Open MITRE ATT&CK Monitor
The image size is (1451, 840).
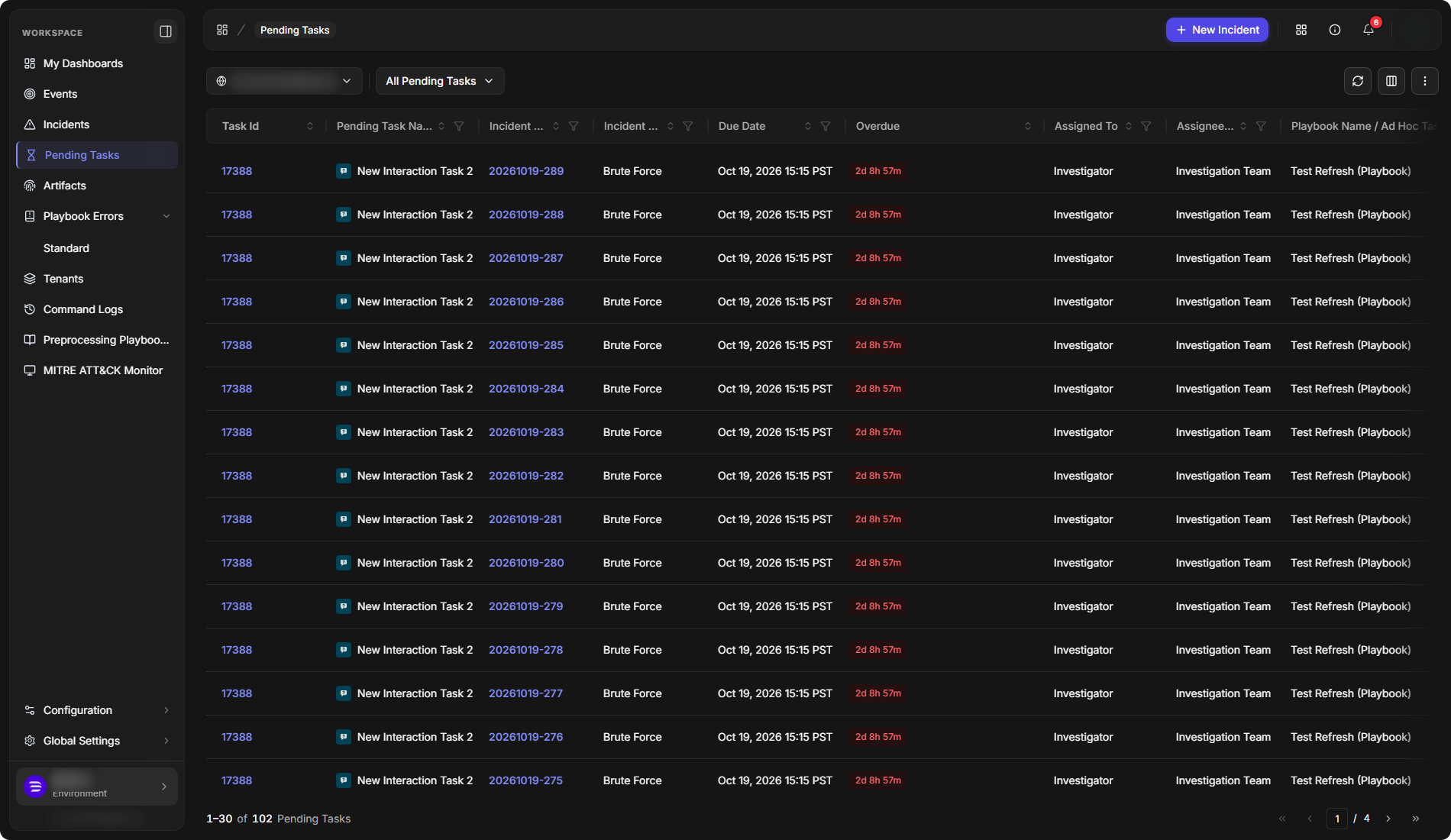97,370
